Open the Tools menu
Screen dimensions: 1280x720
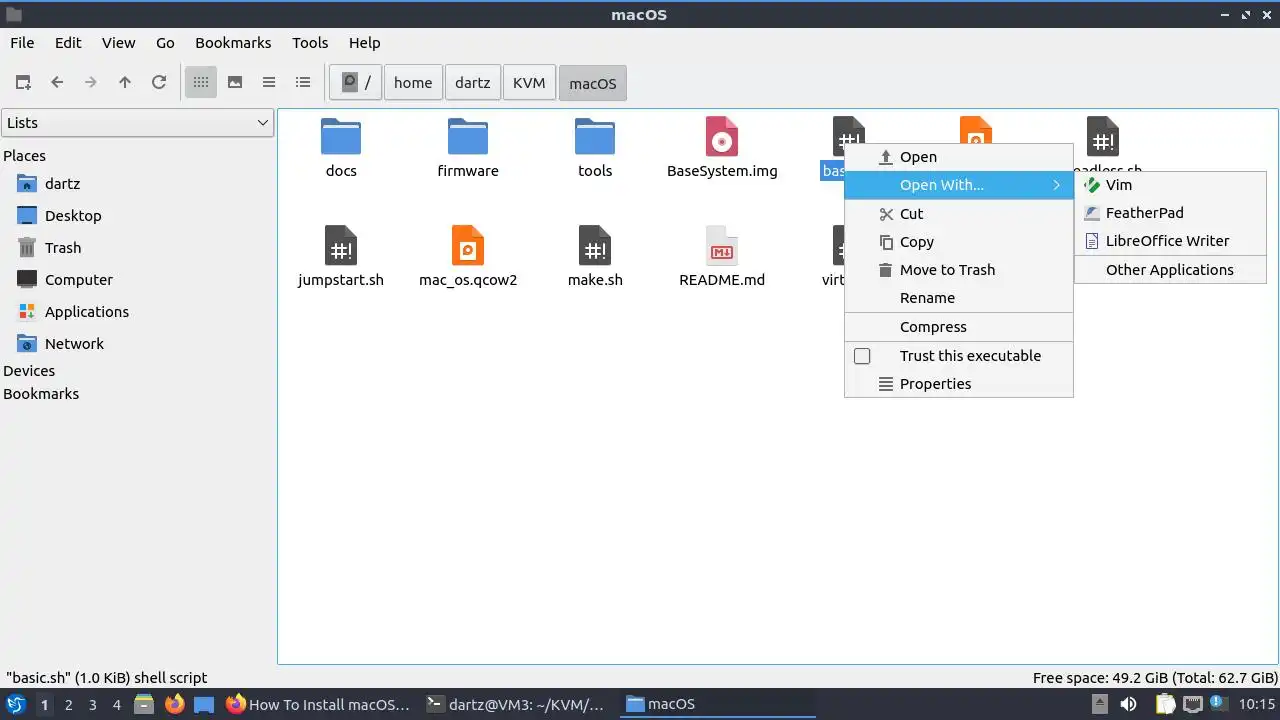click(310, 43)
